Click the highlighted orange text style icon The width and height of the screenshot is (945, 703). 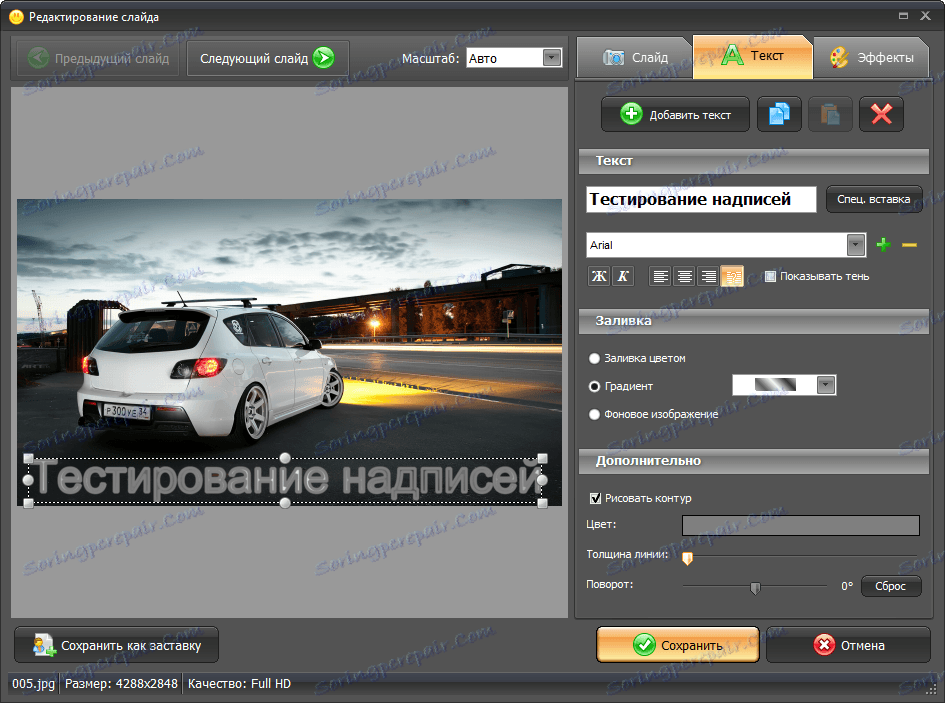tap(732, 276)
